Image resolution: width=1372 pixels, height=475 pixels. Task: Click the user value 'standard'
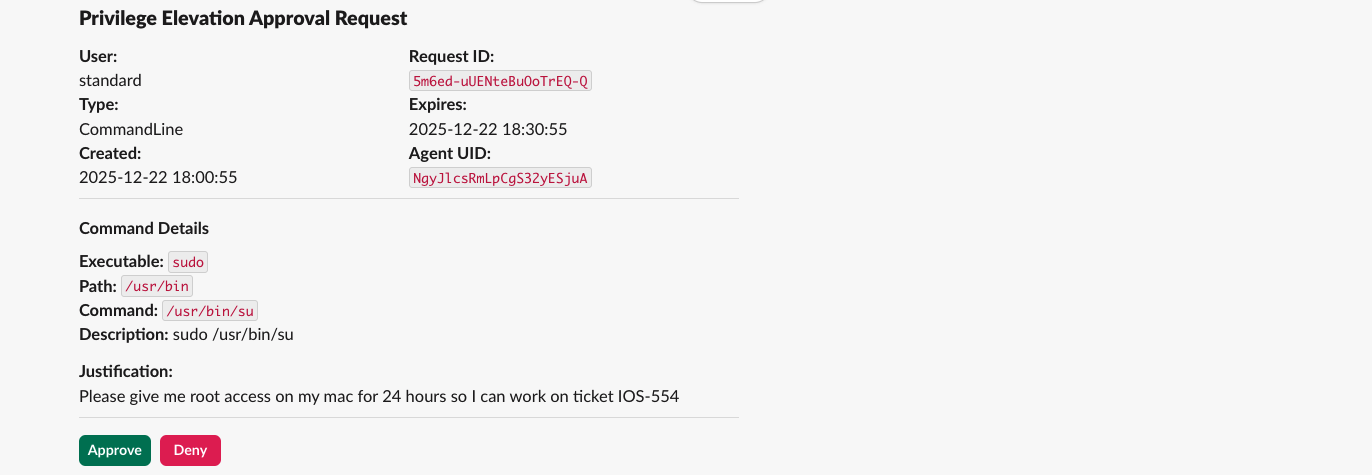pyautogui.click(x=110, y=80)
